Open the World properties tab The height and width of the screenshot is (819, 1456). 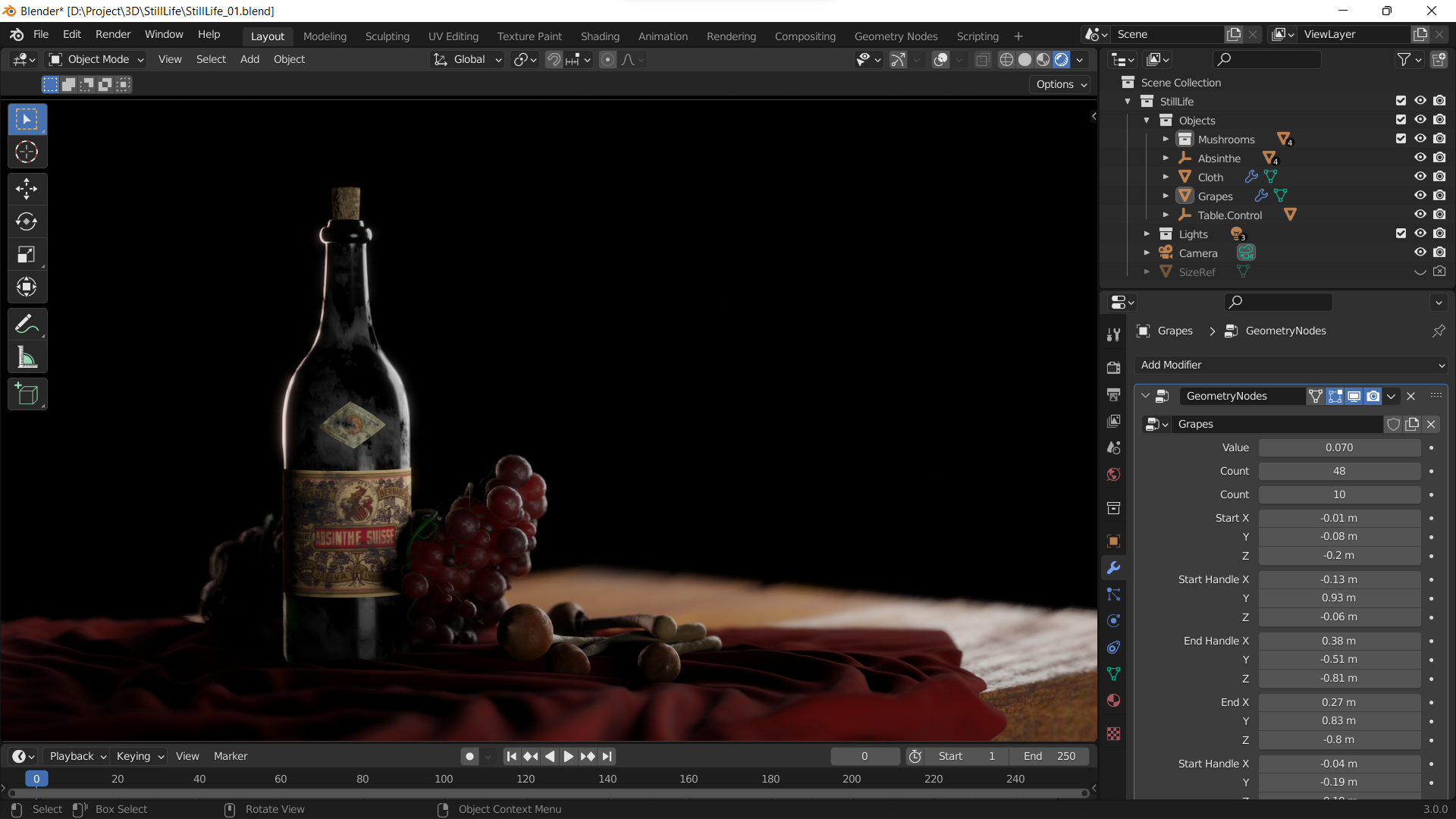pyautogui.click(x=1113, y=475)
